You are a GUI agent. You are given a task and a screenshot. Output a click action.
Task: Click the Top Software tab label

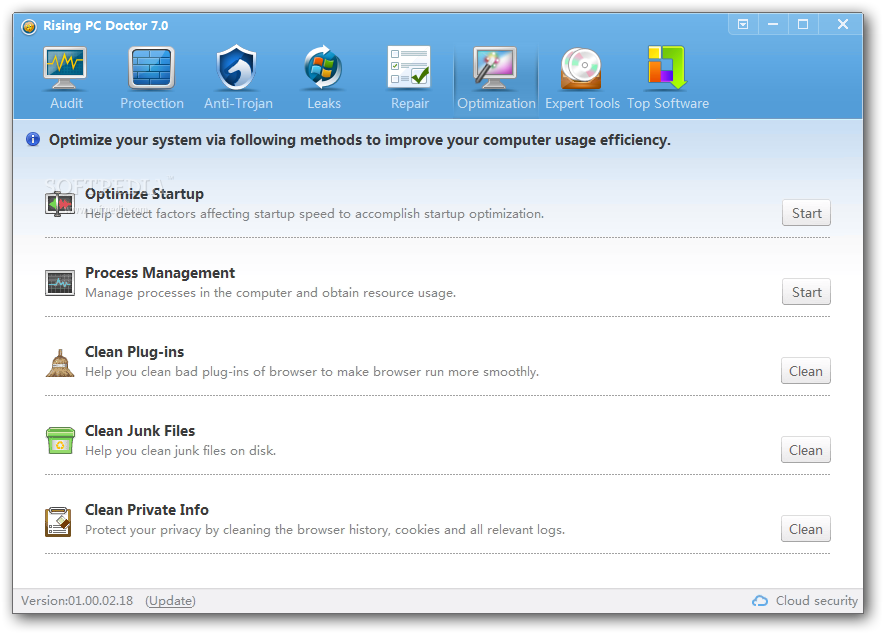coord(668,104)
